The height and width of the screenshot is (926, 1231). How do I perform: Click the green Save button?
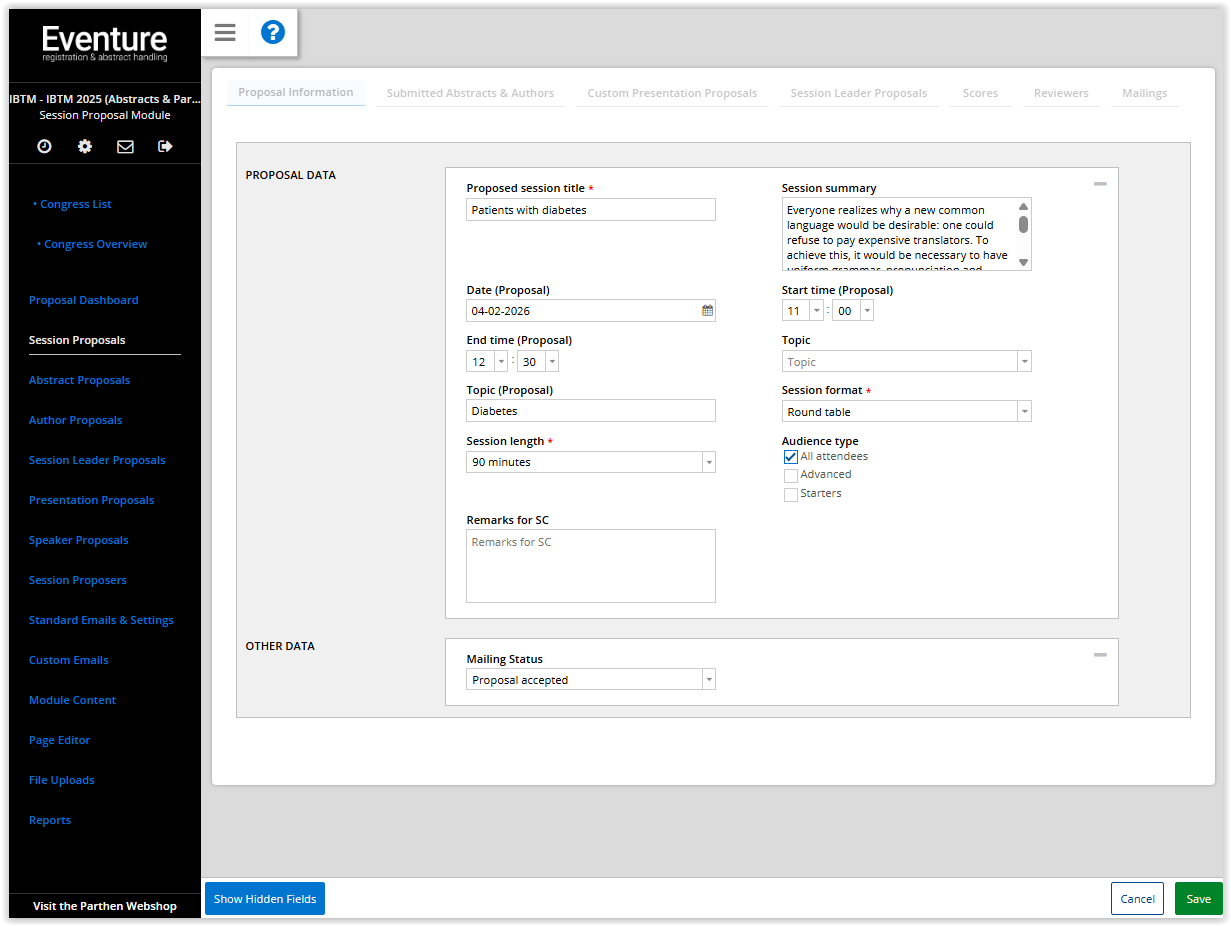pyautogui.click(x=1199, y=899)
